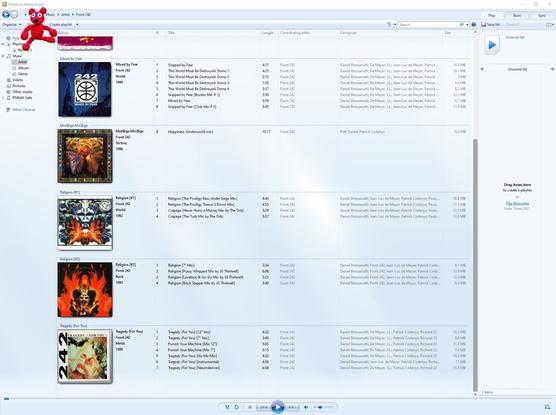Open the breadcrumb arrow after Music
Viewport: 556px width, 415px height.
click(58, 15)
